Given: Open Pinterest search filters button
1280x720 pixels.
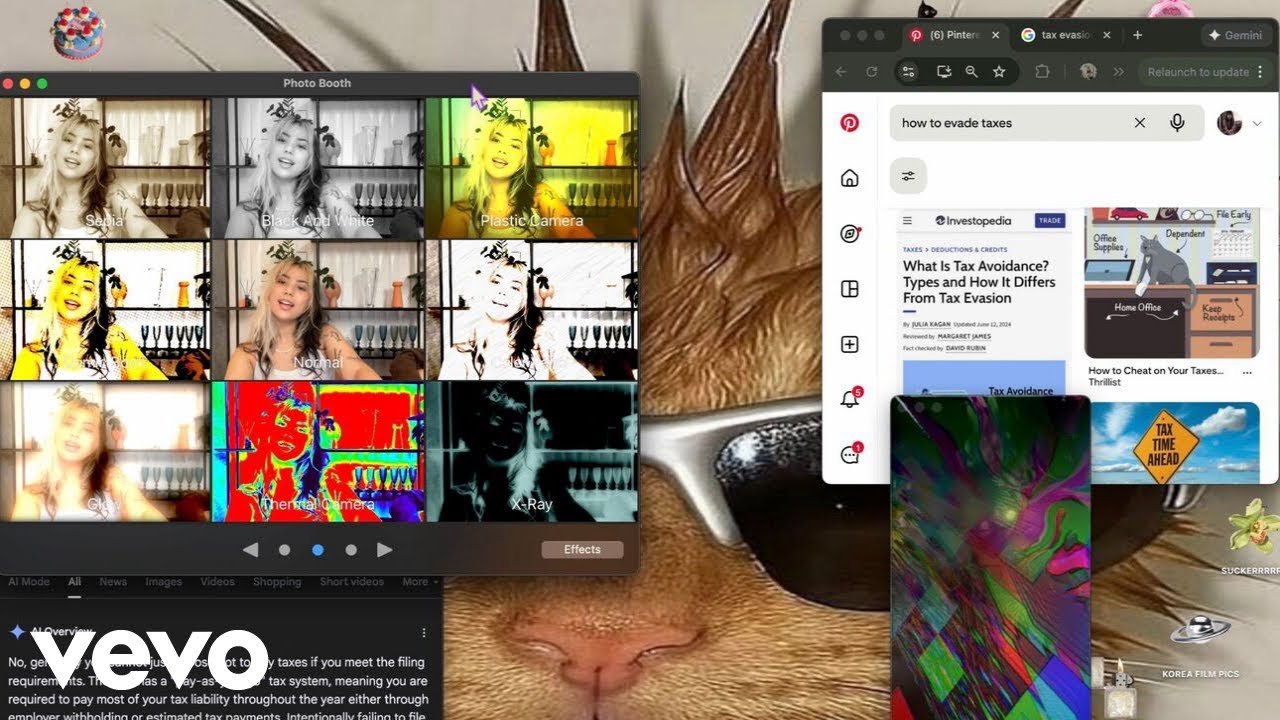Looking at the screenshot, I should click(x=908, y=176).
